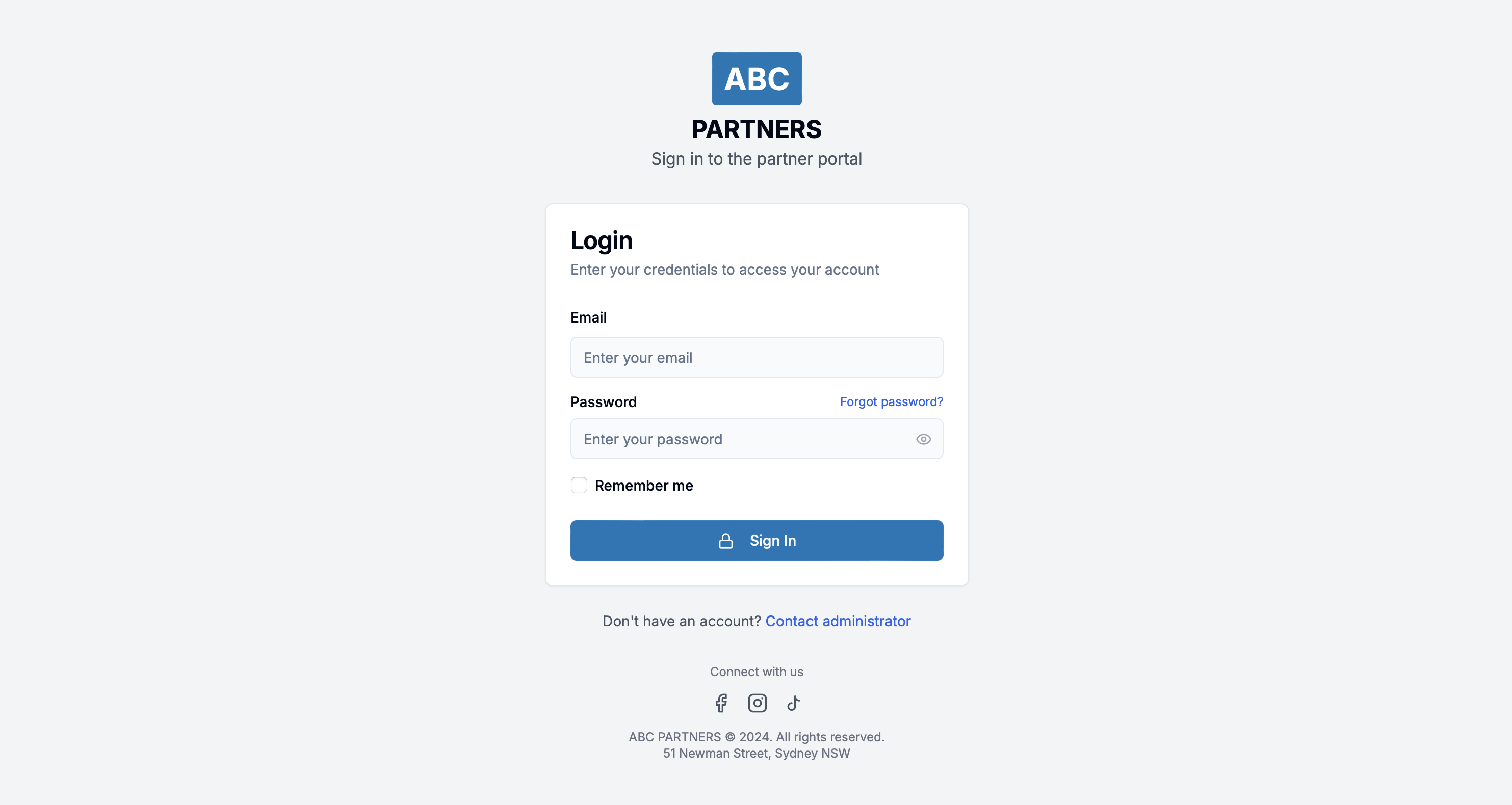Open the Contact administrator link
The image size is (1512, 805).
(838, 622)
